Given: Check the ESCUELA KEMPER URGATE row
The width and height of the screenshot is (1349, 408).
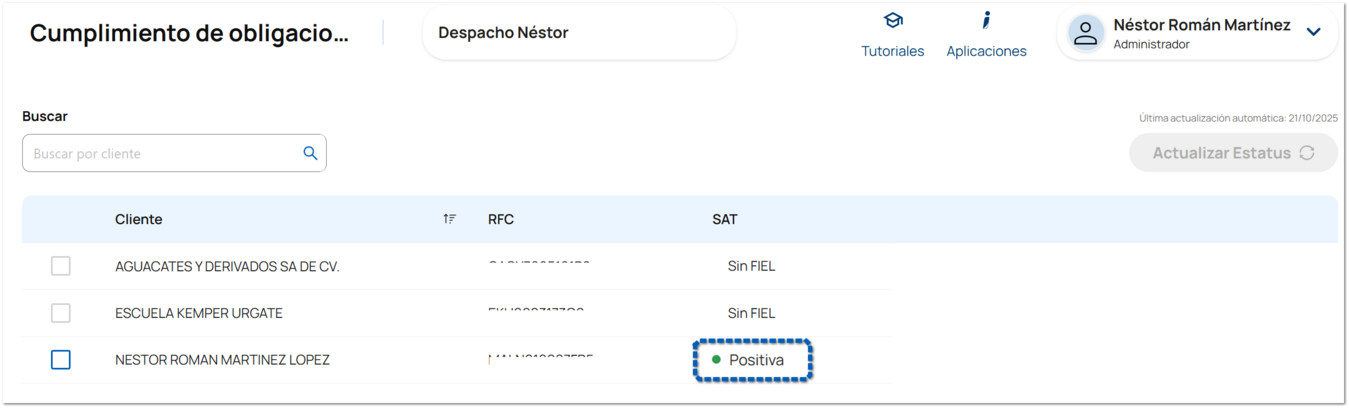Looking at the screenshot, I should 61,313.
